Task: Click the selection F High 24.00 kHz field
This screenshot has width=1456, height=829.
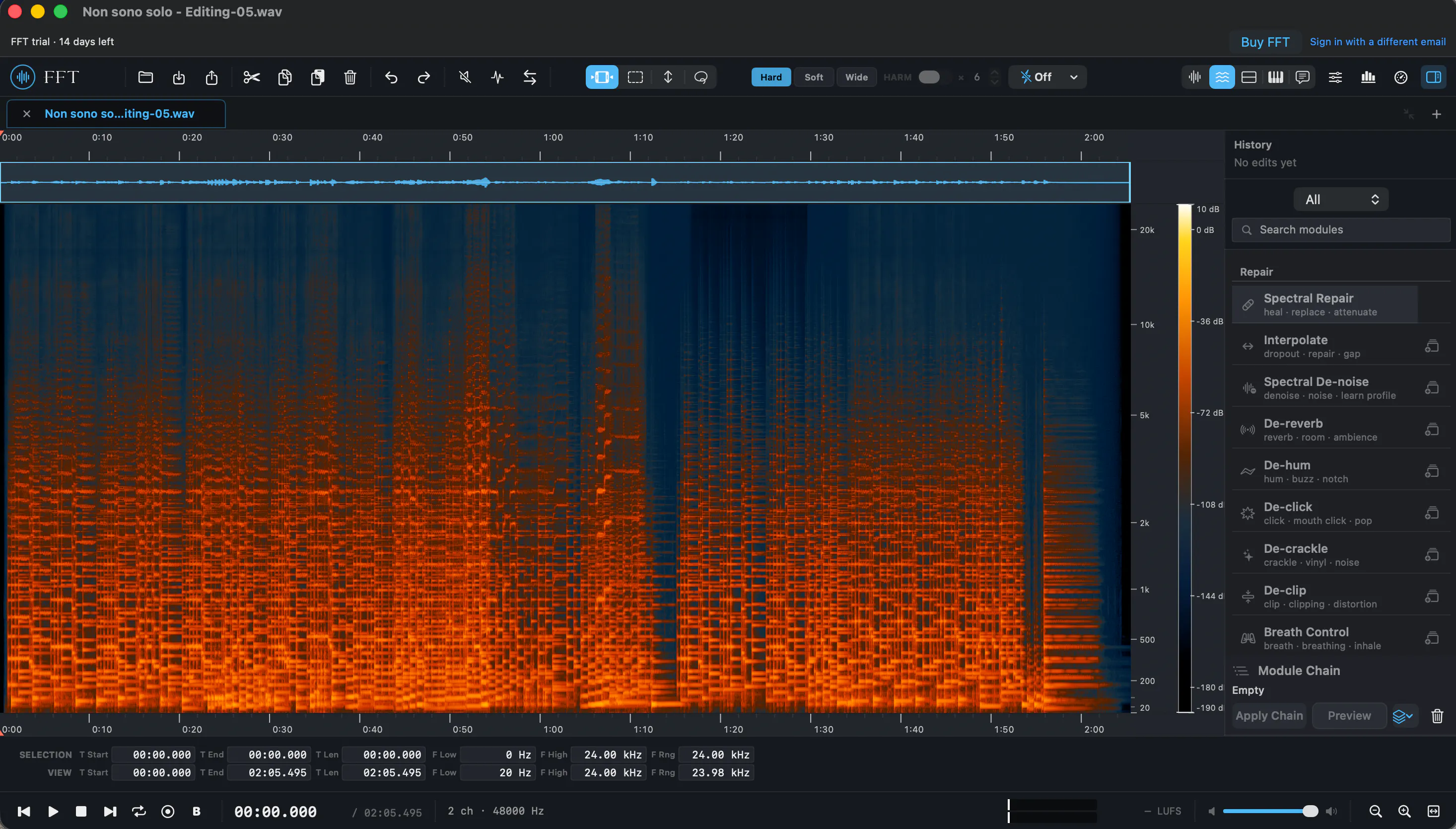Action: coord(608,754)
